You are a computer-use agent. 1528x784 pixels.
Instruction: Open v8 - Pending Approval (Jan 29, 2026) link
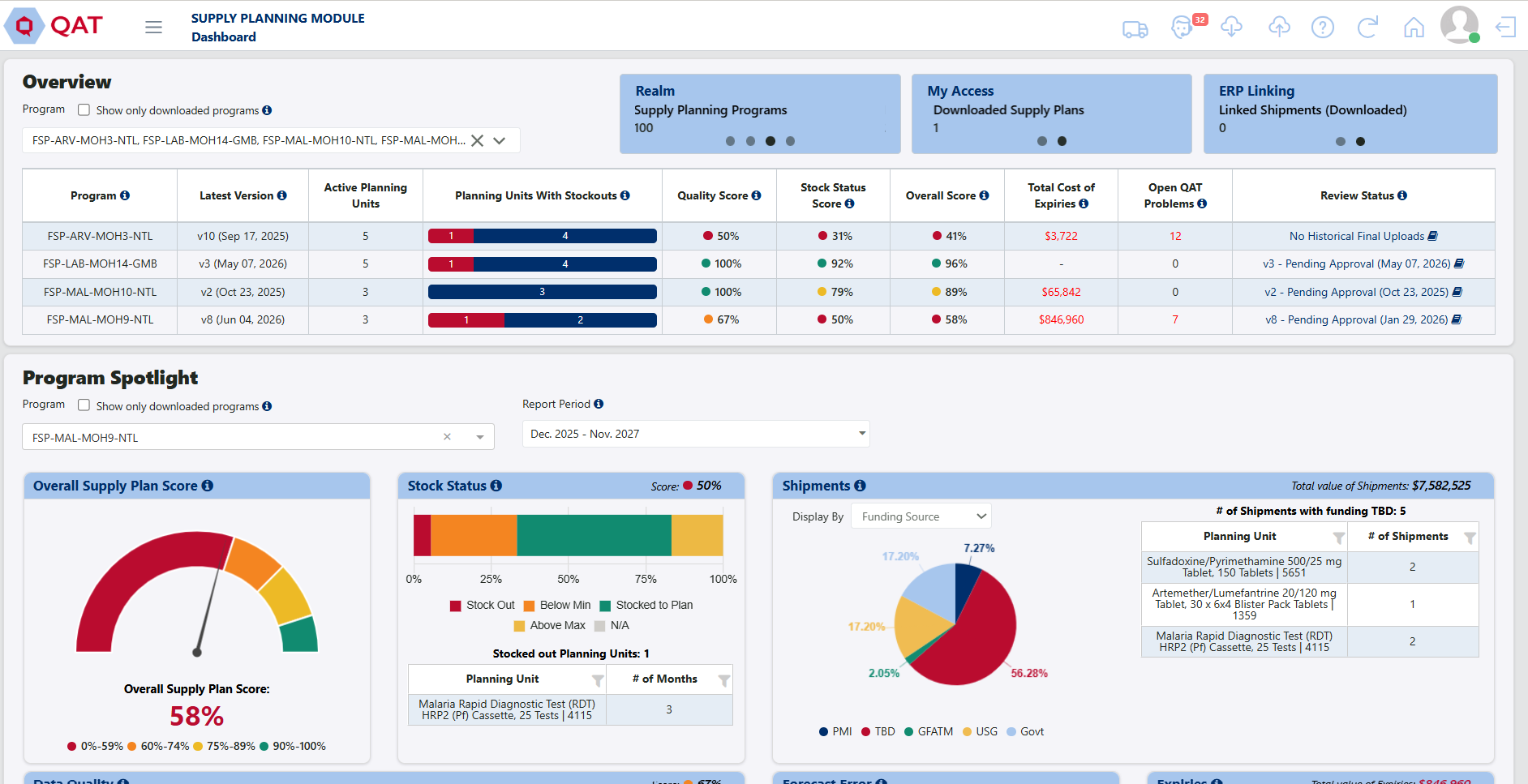coord(1357,319)
